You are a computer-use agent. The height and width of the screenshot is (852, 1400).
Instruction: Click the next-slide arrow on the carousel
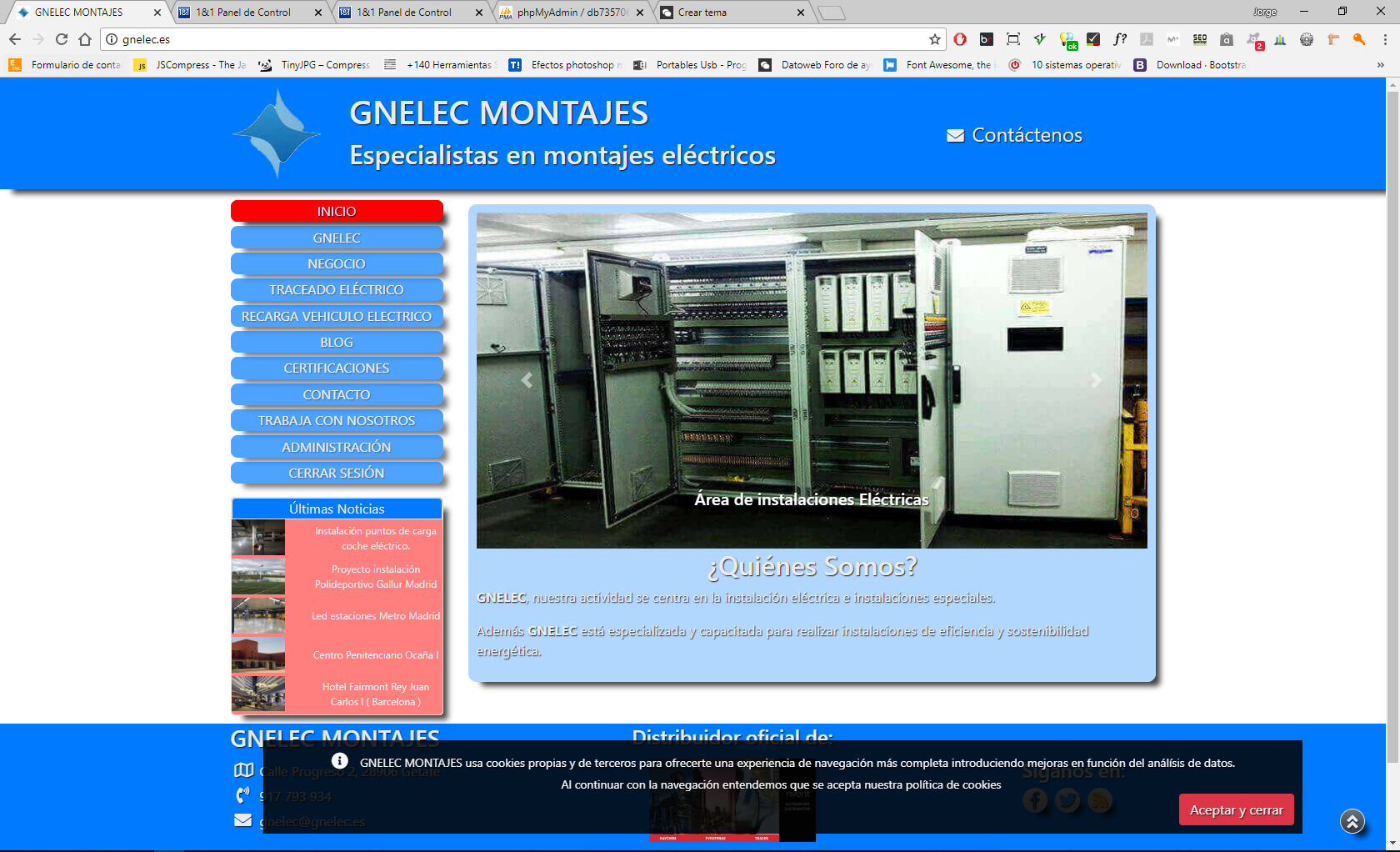(1096, 380)
